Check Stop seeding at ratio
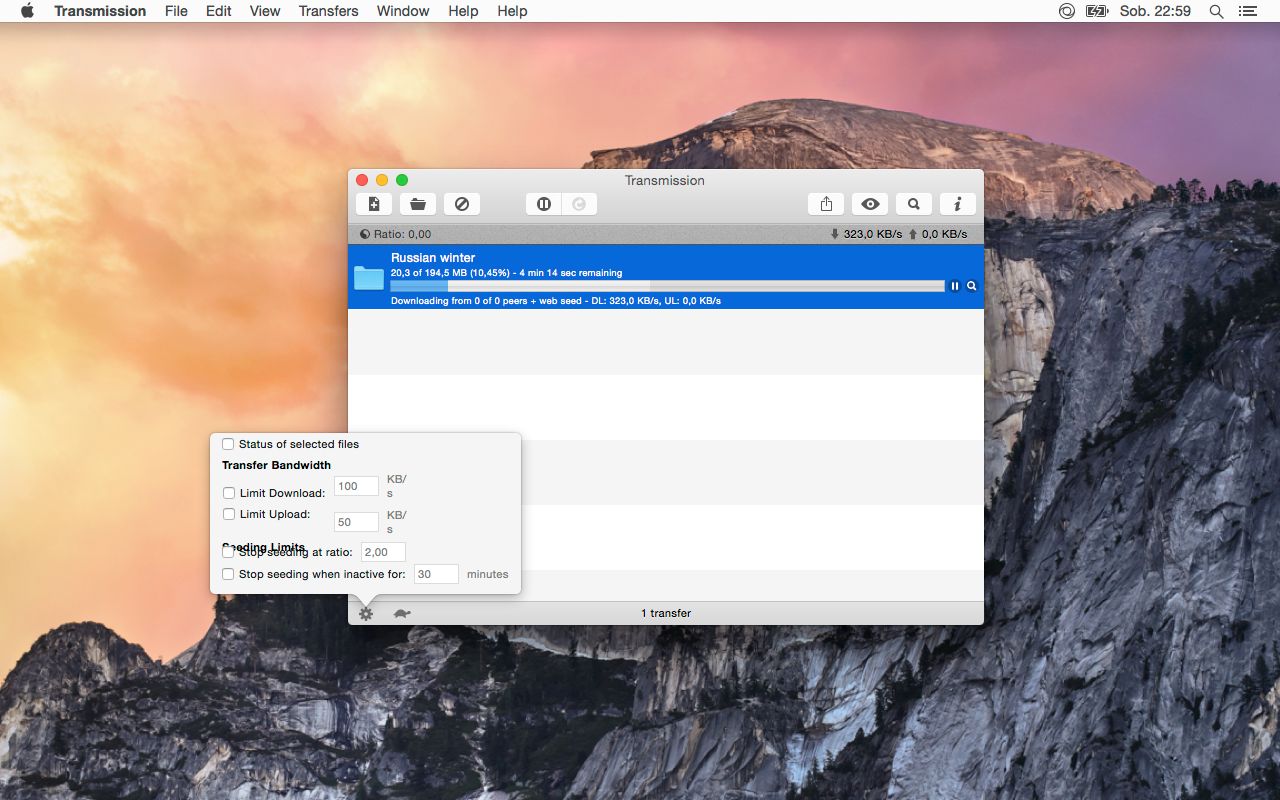 228,552
